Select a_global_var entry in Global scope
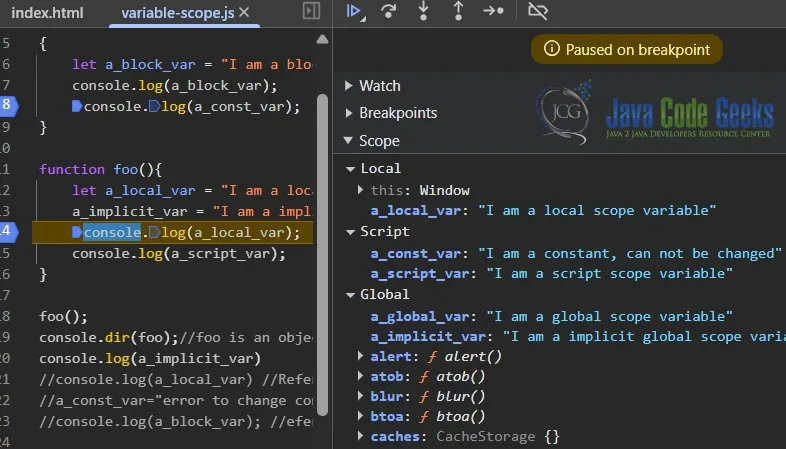 point(551,317)
